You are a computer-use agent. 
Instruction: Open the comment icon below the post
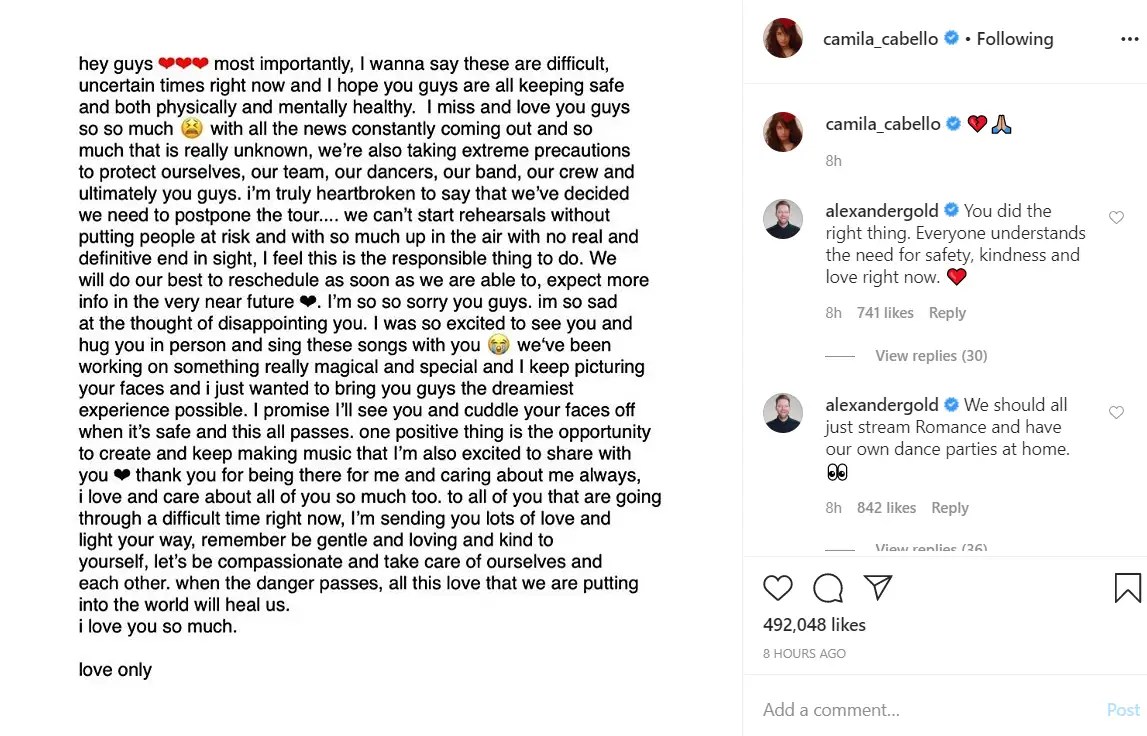click(x=827, y=588)
